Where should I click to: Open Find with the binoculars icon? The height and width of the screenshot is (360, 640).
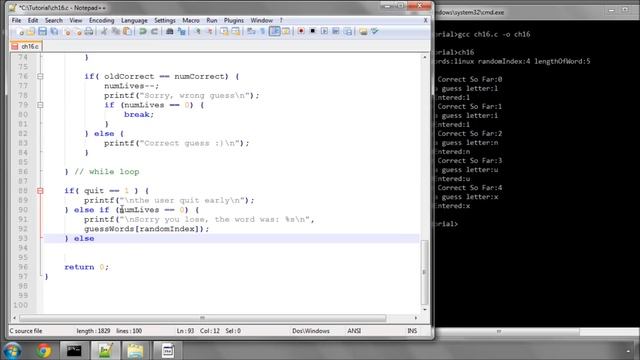point(170,31)
